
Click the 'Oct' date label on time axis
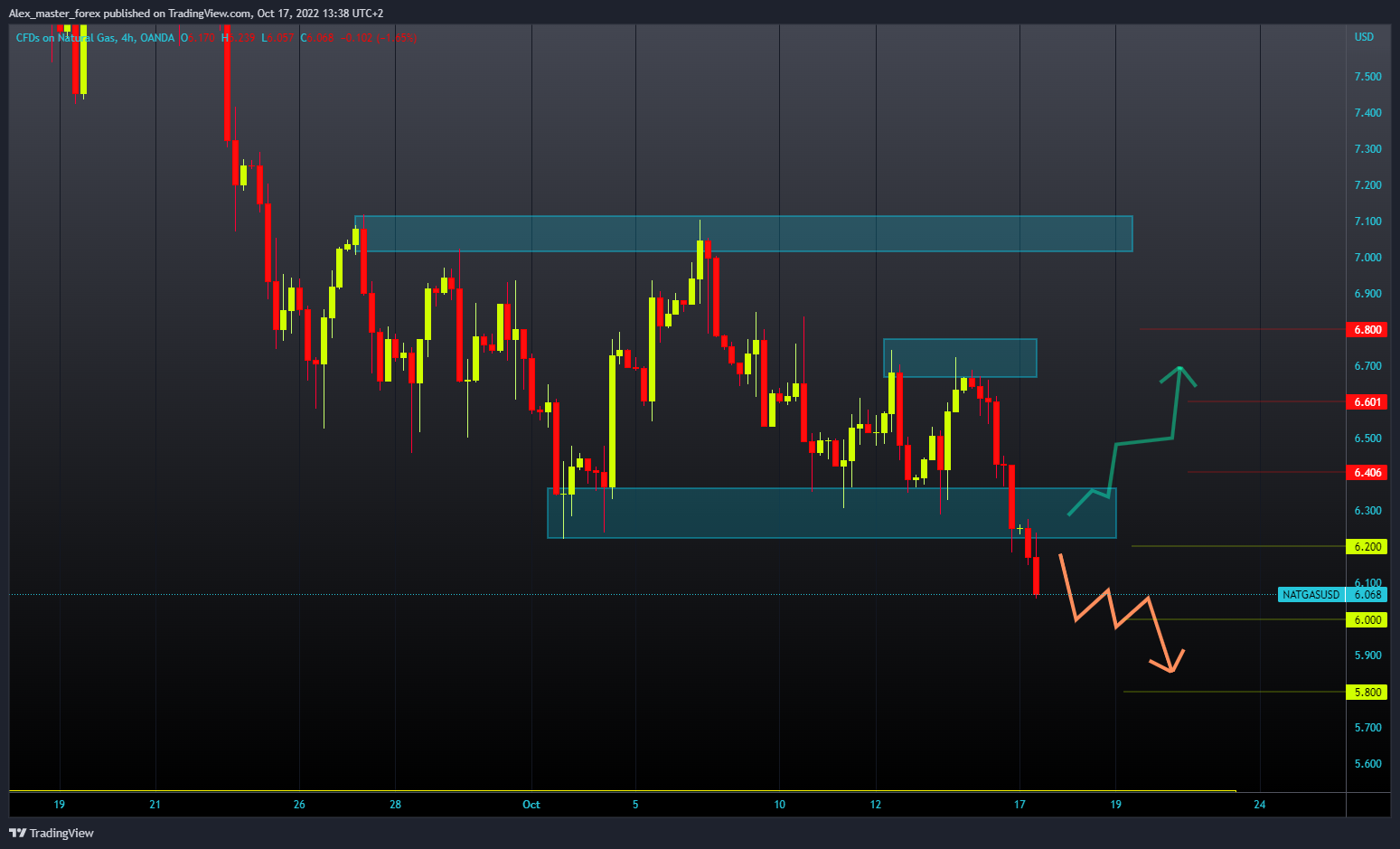pyautogui.click(x=531, y=805)
